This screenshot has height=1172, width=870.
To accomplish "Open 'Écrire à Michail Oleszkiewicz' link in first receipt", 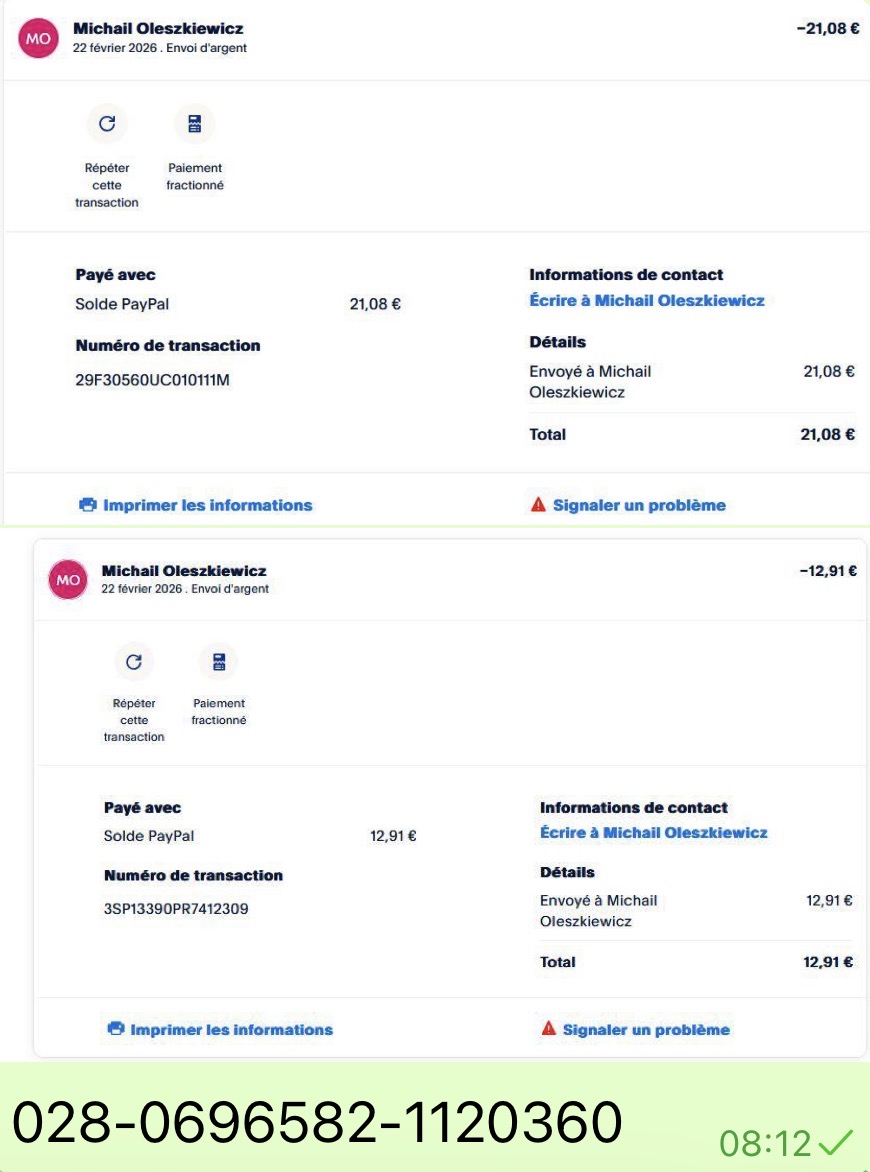I will (x=646, y=300).
